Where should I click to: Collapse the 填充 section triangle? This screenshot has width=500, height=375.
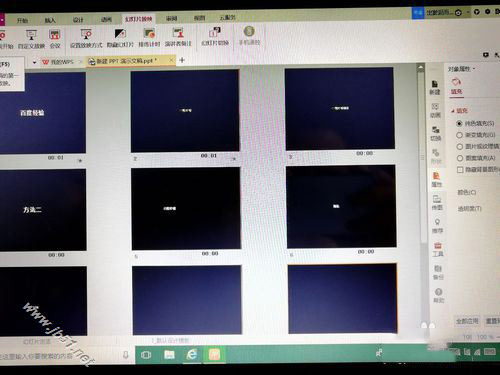pyautogui.click(x=453, y=111)
